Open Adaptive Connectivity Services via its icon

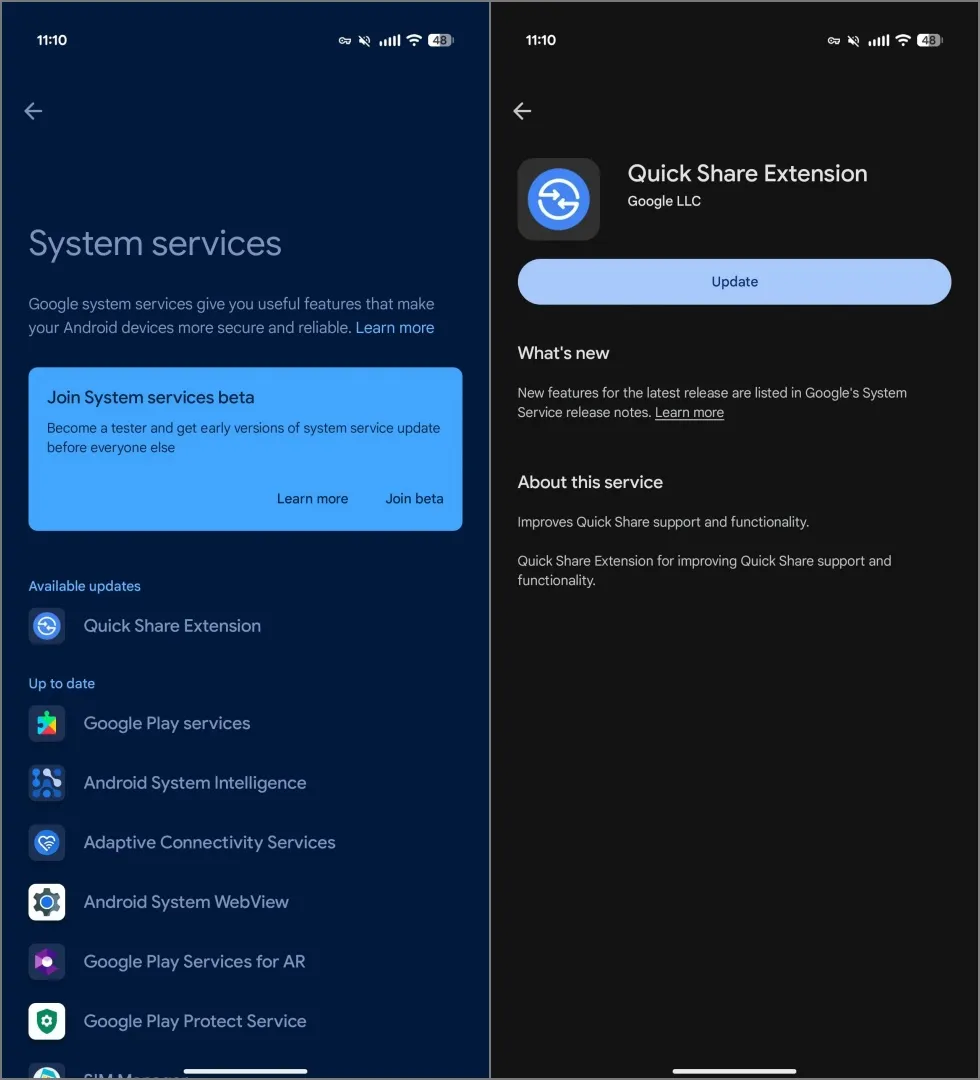46,842
